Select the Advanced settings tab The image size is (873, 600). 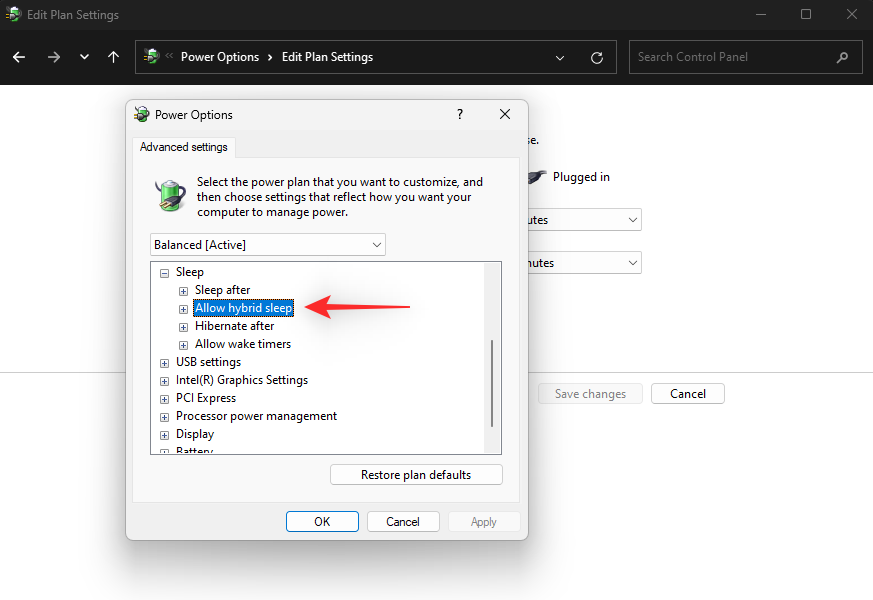pos(184,147)
